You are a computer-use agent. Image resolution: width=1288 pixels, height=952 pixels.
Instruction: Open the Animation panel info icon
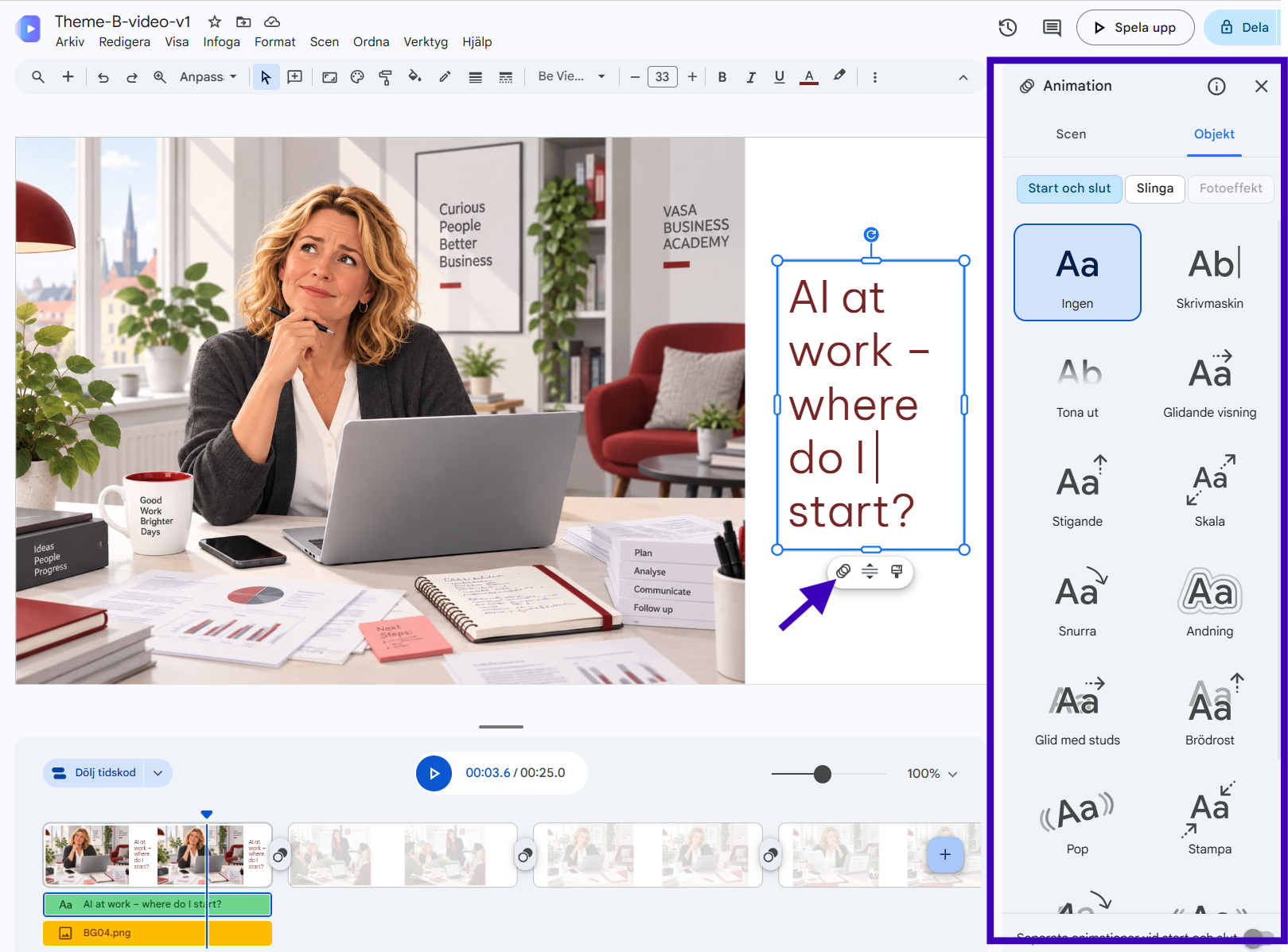pyautogui.click(x=1216, y=86)
